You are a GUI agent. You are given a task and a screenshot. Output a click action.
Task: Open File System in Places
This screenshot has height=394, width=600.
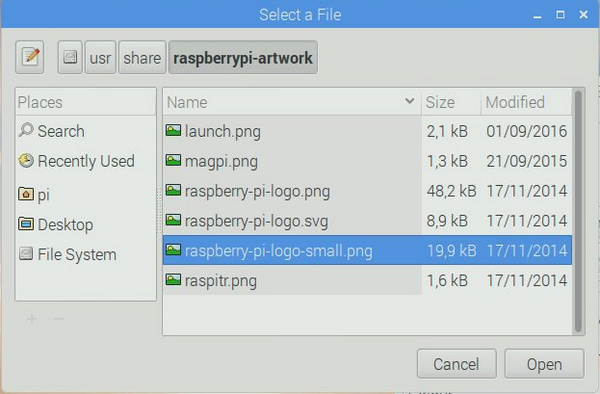pos(86,254)
